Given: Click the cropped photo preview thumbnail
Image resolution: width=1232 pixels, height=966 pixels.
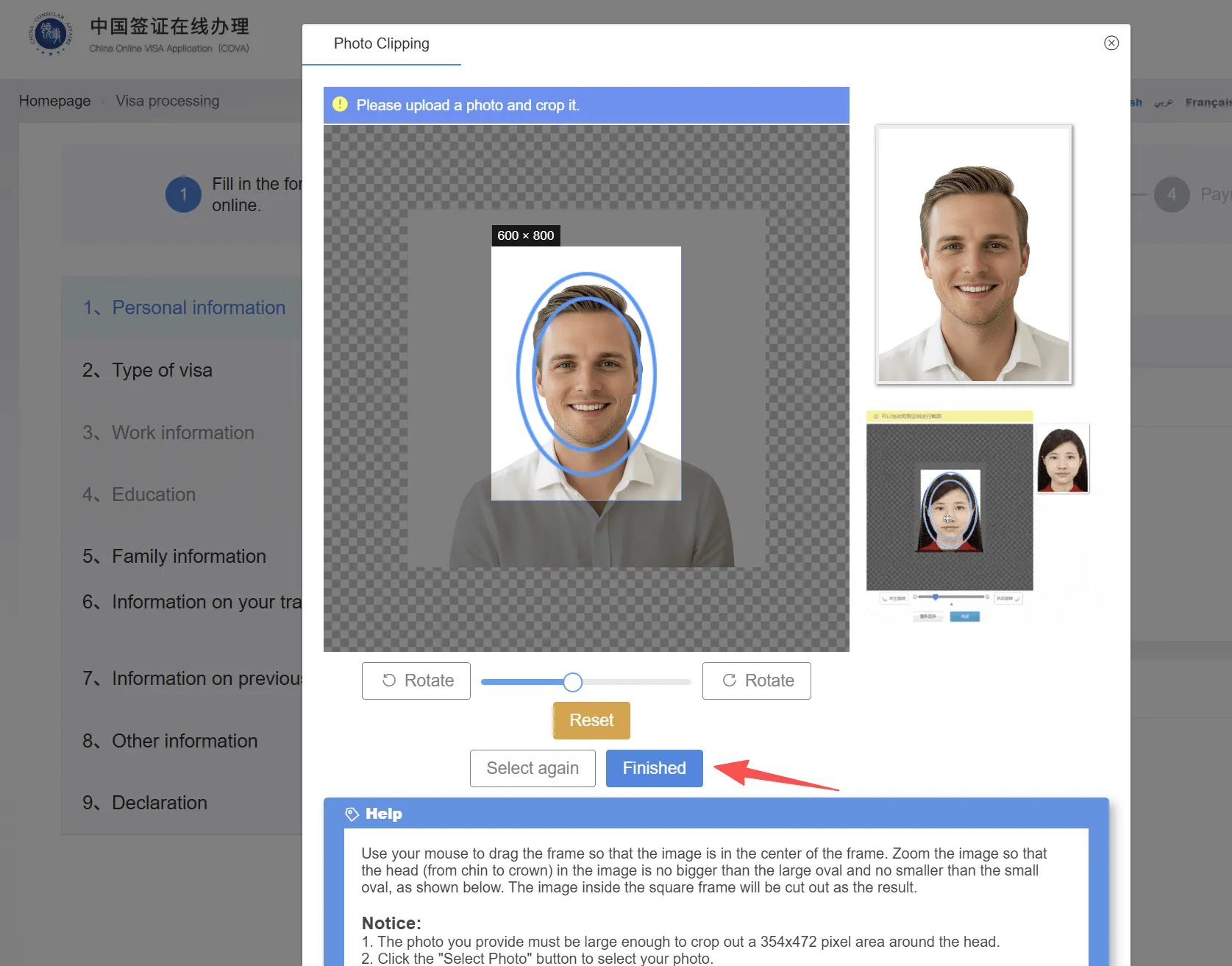Looking at the screenshot, I should (x=973, y=255).
